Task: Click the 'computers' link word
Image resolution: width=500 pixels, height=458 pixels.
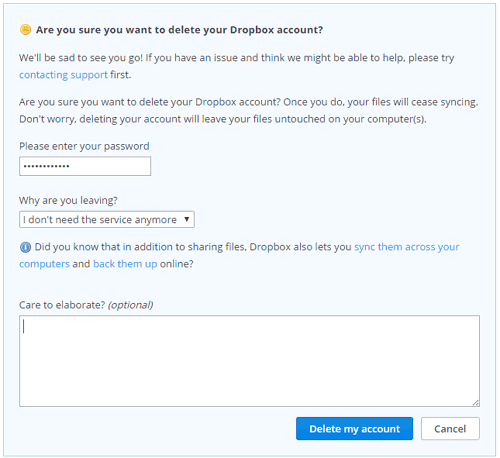Action: tap(44, 264)
